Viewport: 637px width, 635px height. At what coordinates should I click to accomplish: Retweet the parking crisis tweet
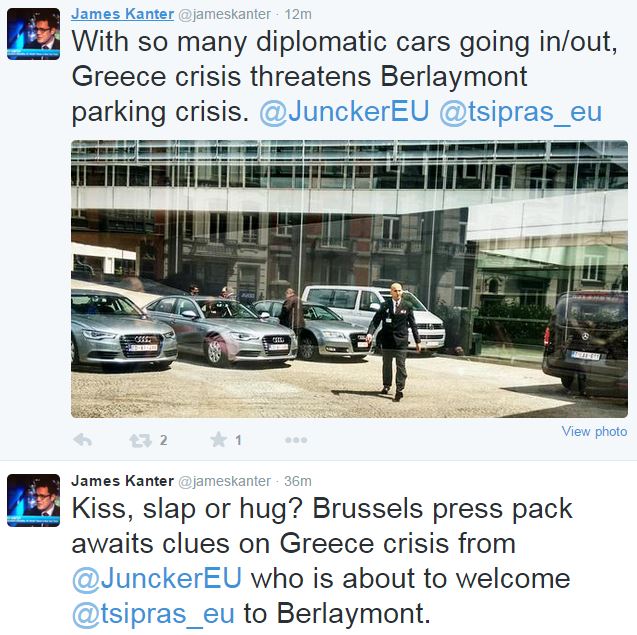point(140,440)
